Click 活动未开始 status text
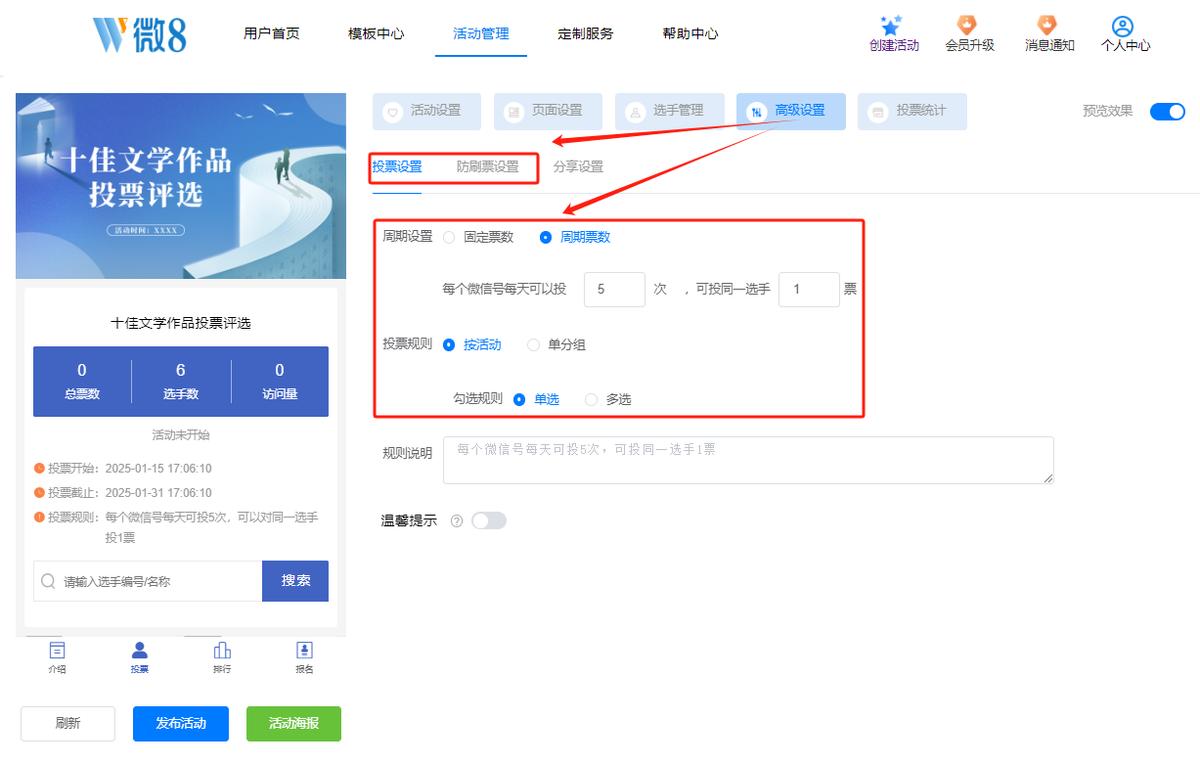This screenshot has width=1200, height=771. 181,435
